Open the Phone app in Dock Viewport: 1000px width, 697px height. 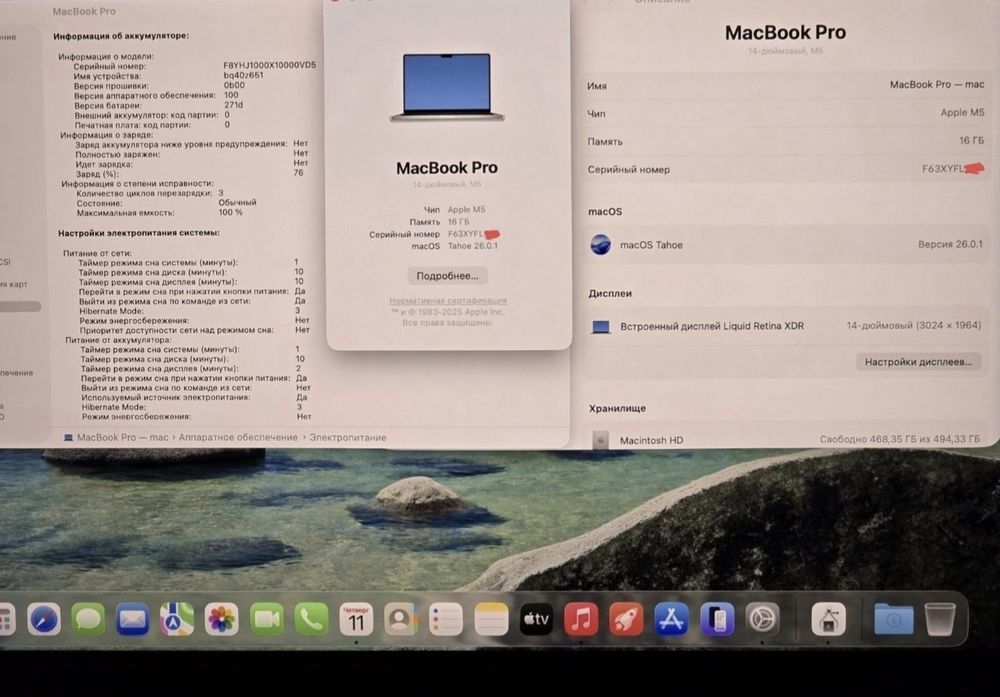(x=311, y=619)
